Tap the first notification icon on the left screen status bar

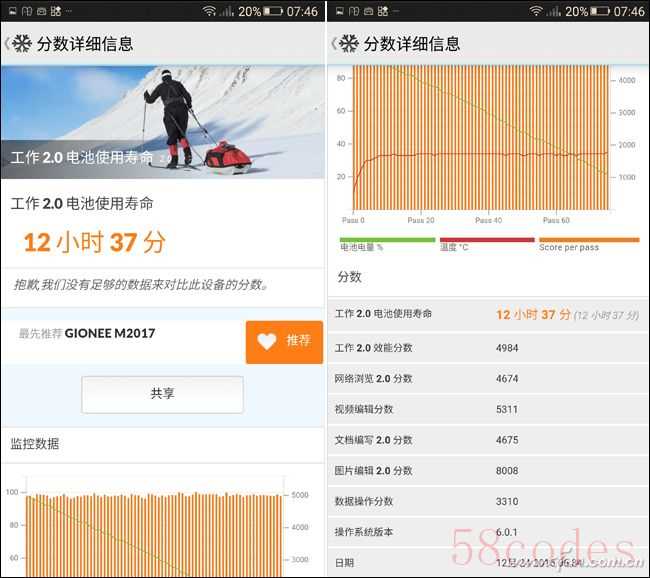tap(13, 11)
